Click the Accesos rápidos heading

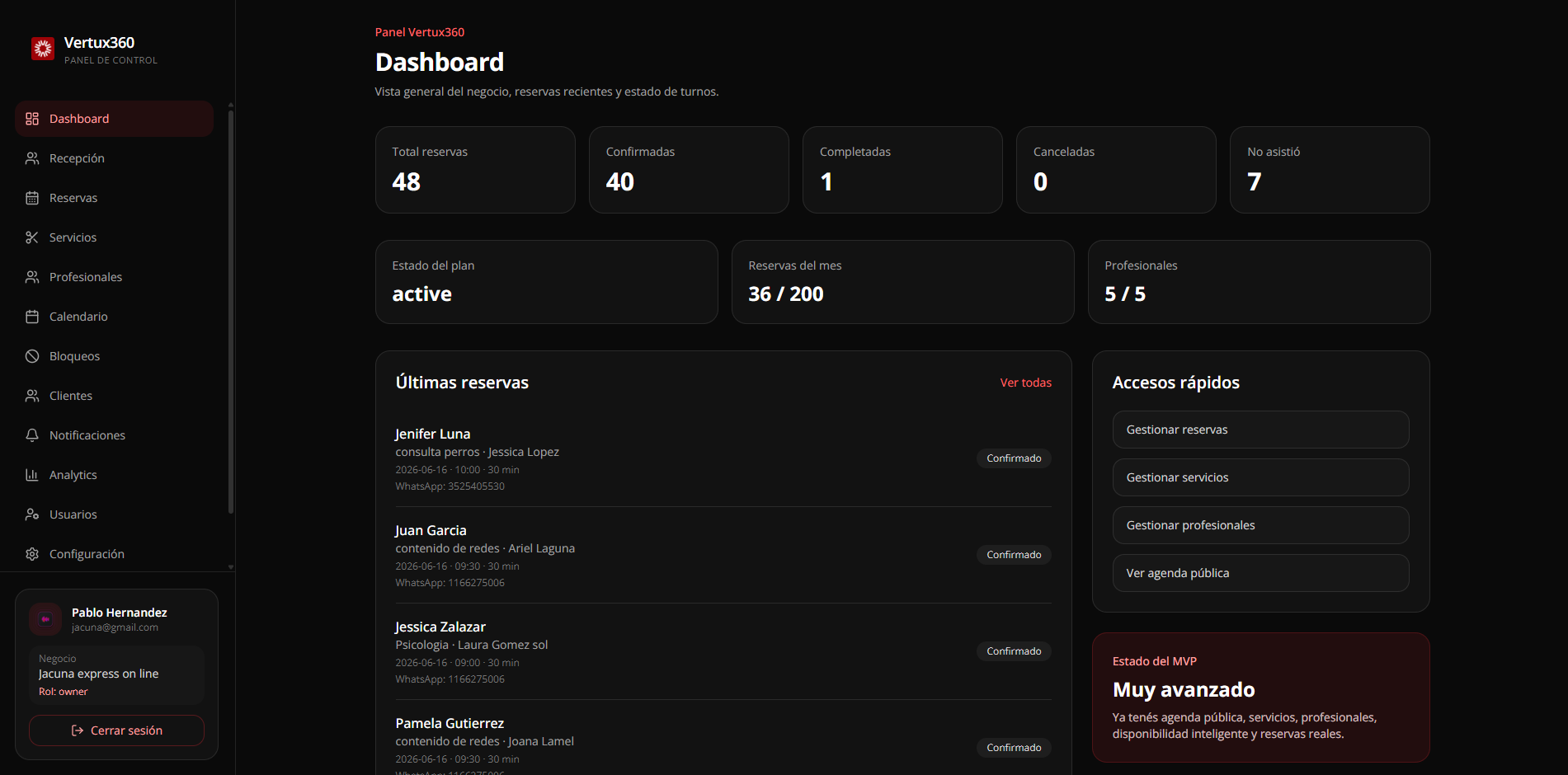pos(1176,383)
